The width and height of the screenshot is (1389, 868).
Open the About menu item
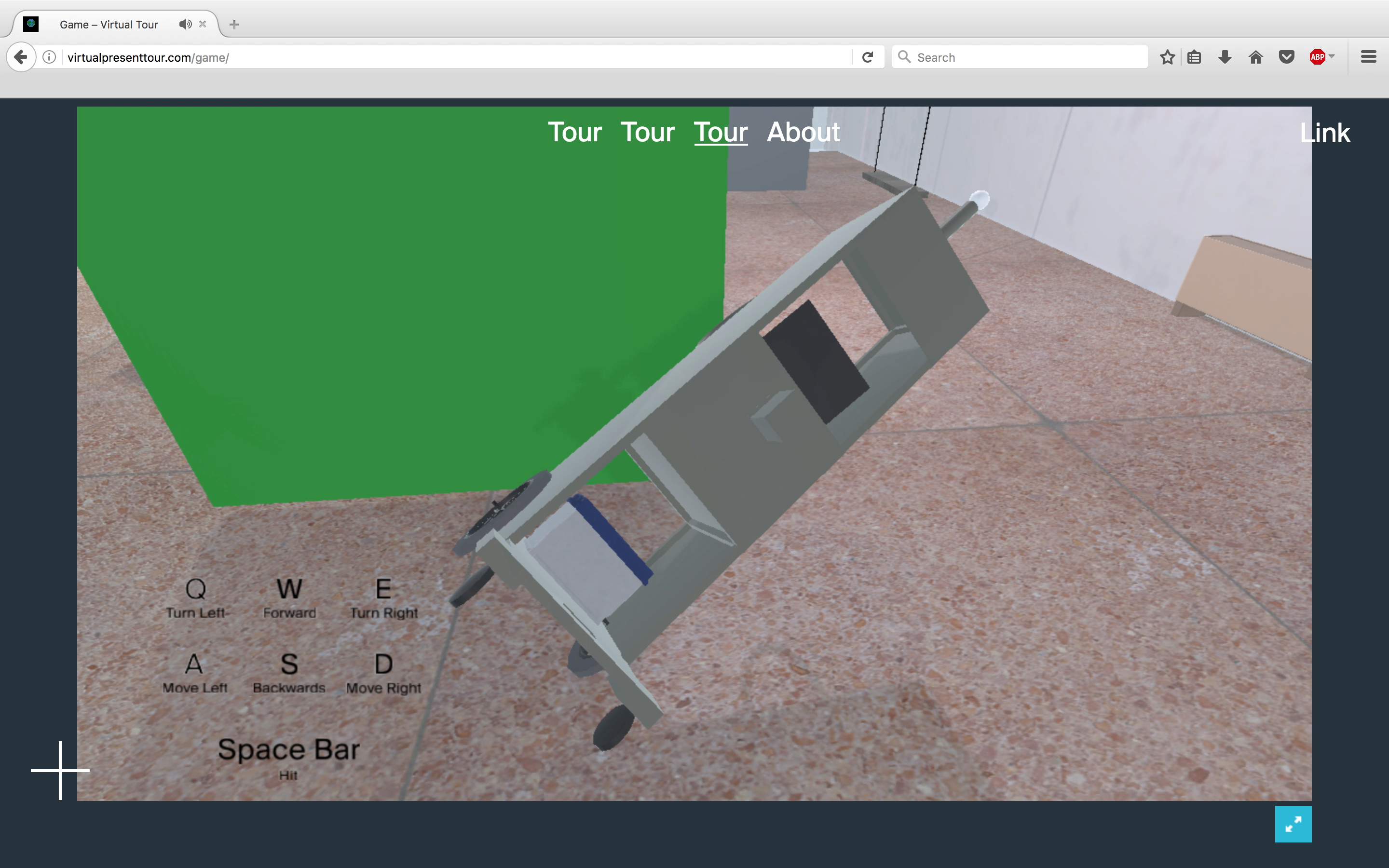803,133
